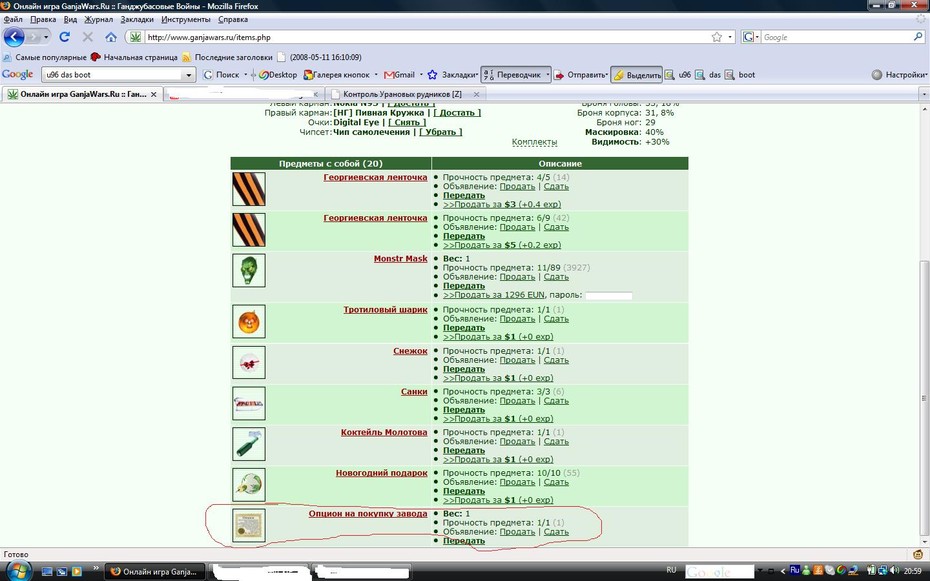Open the Санки item image

(x=249, y=404)
